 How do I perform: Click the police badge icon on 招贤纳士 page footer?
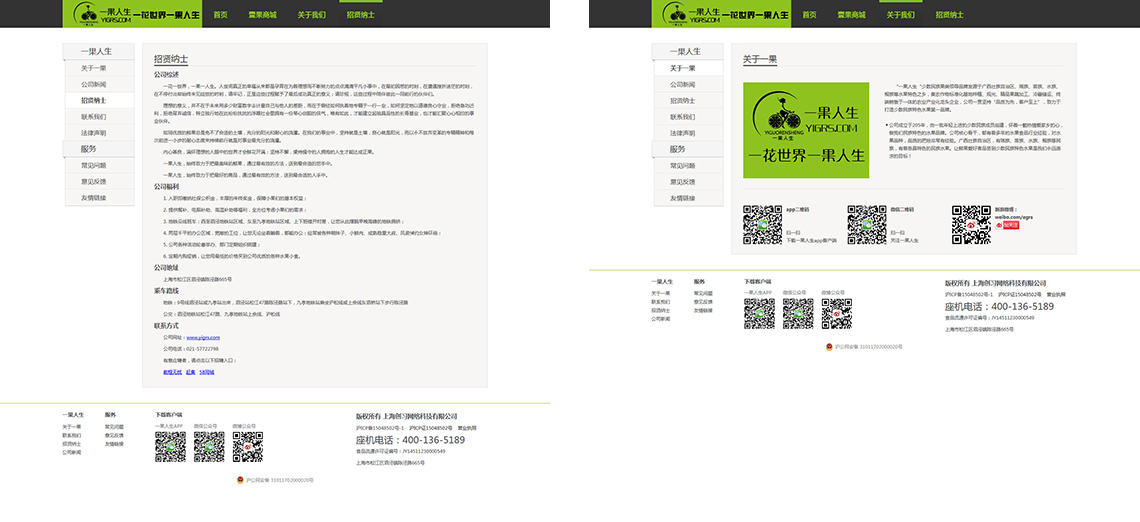[240, 480]
